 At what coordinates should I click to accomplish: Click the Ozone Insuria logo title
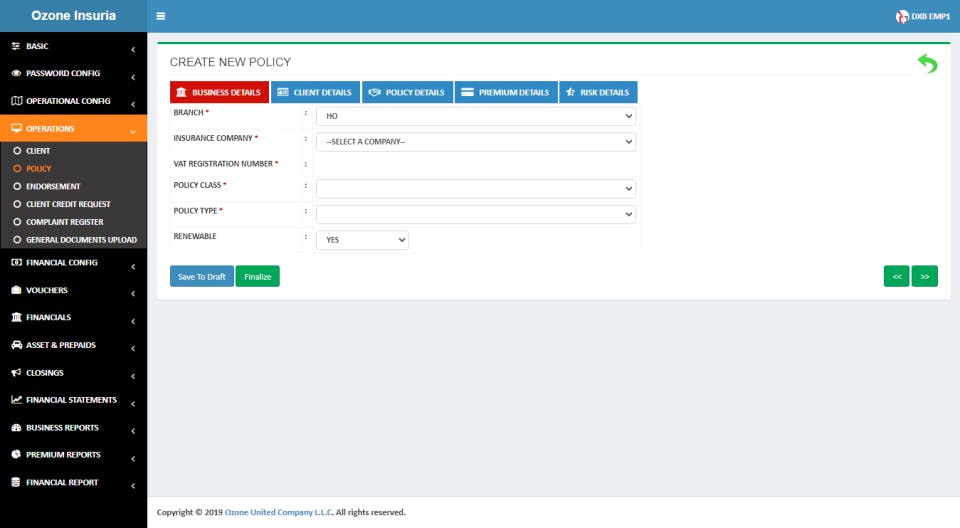[x=73, y=15]
